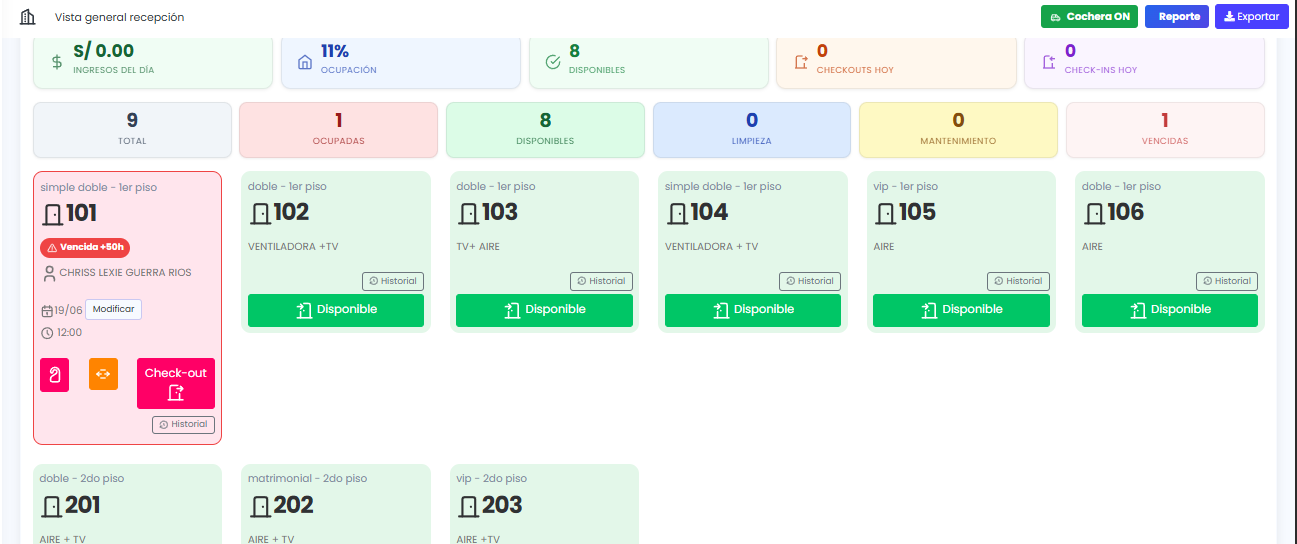This screenshot has width=1297, height=544.
Task: Click the Modificar button in room 101
Action: pyautogui.click(x=113, y=309)
